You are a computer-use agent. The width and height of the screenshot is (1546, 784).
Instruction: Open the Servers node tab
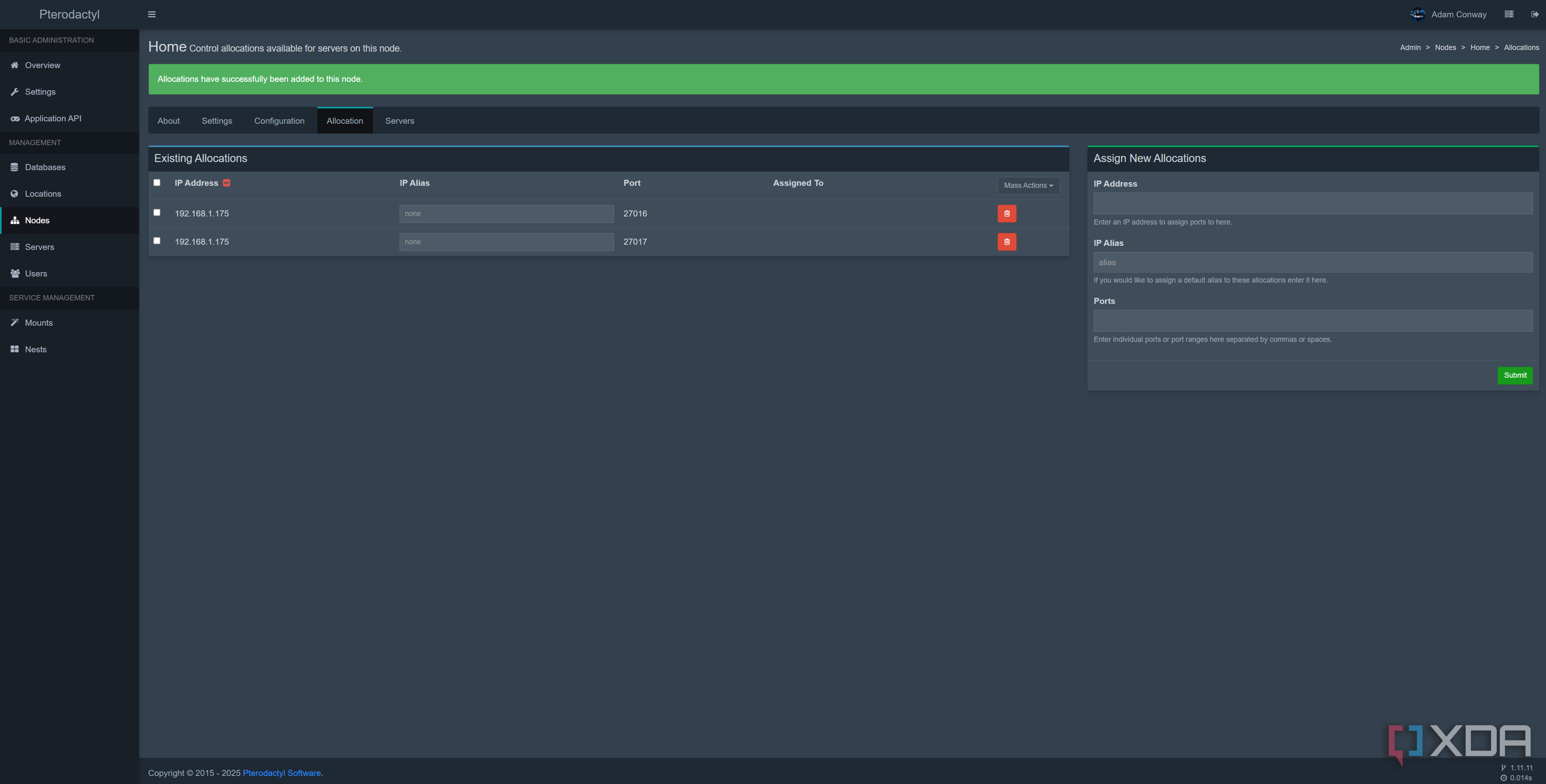pyautogui.click(x=400, y=121)
